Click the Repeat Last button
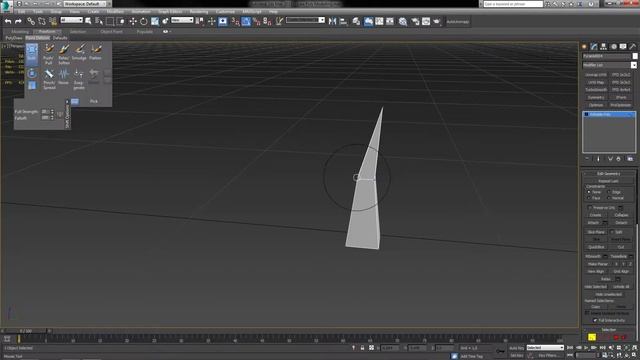 point(608,181)
